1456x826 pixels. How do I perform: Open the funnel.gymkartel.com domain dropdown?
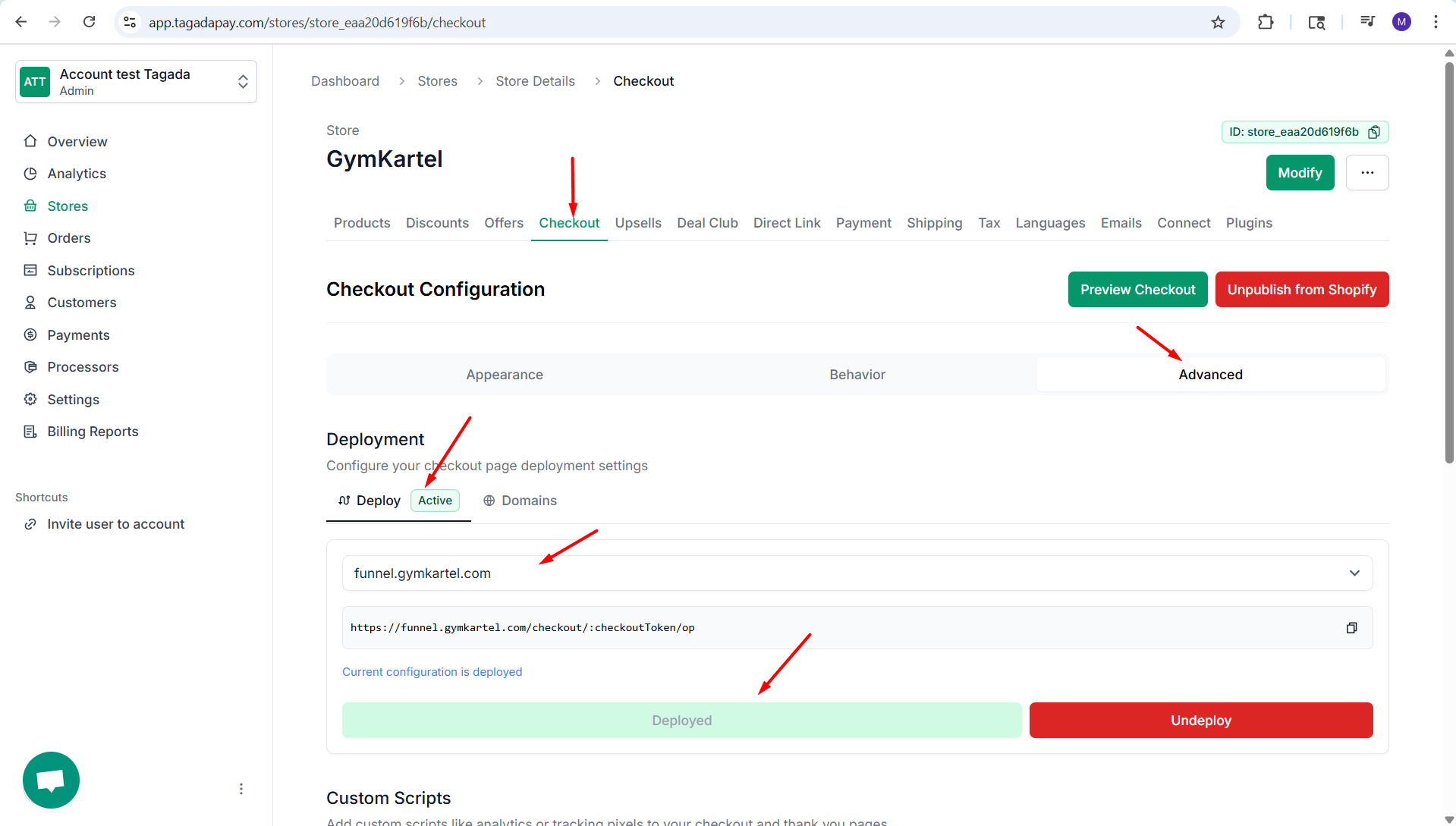coord(857,573)
